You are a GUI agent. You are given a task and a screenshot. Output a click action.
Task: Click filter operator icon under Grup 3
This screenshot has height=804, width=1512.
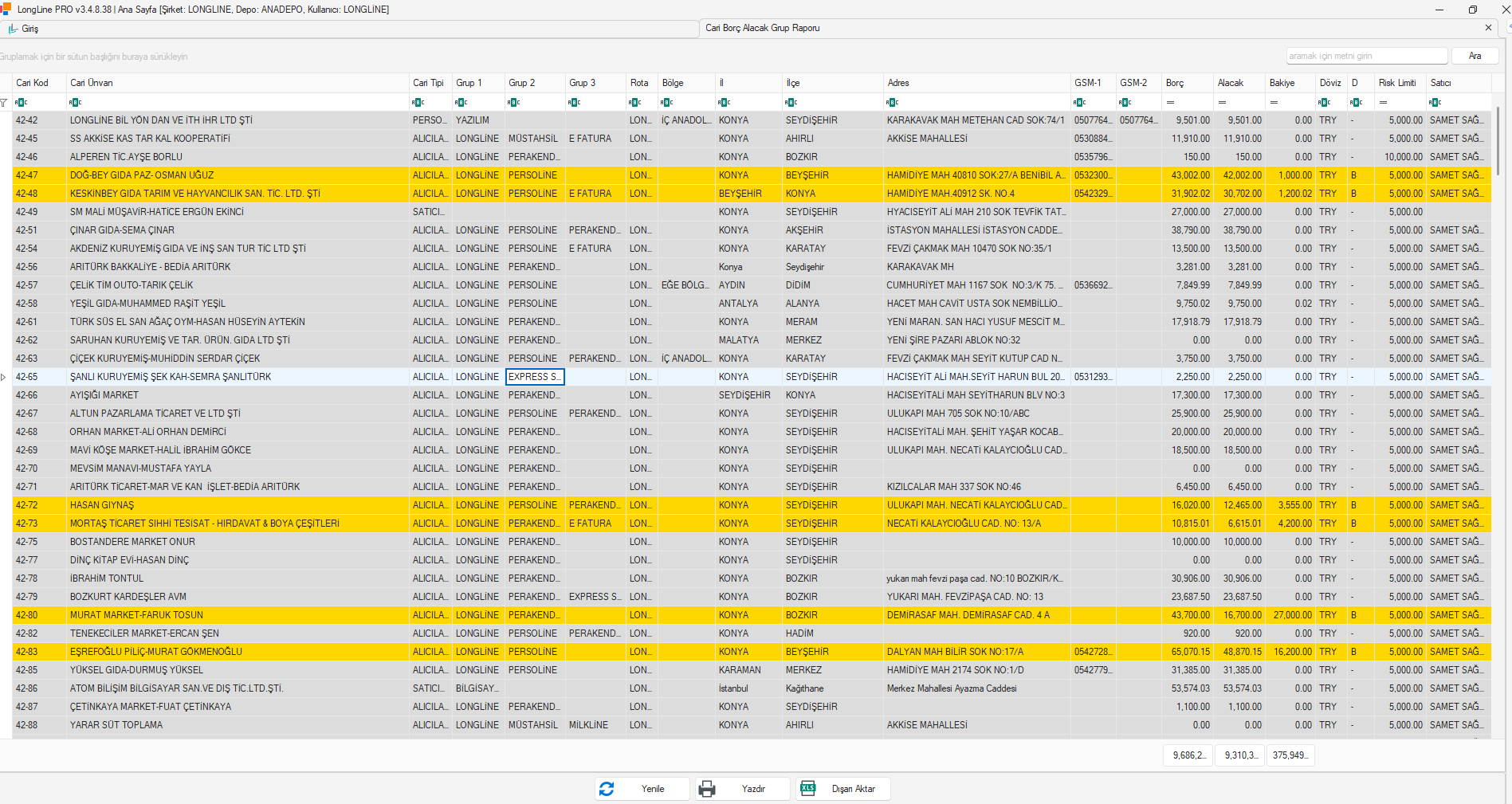pos(574,102)
